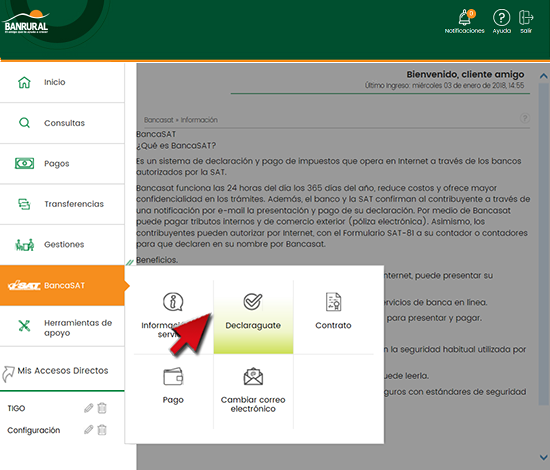Edit the TIGO shortcut with pencil icon
550x470 pixels.
click(x=89, y=408)
